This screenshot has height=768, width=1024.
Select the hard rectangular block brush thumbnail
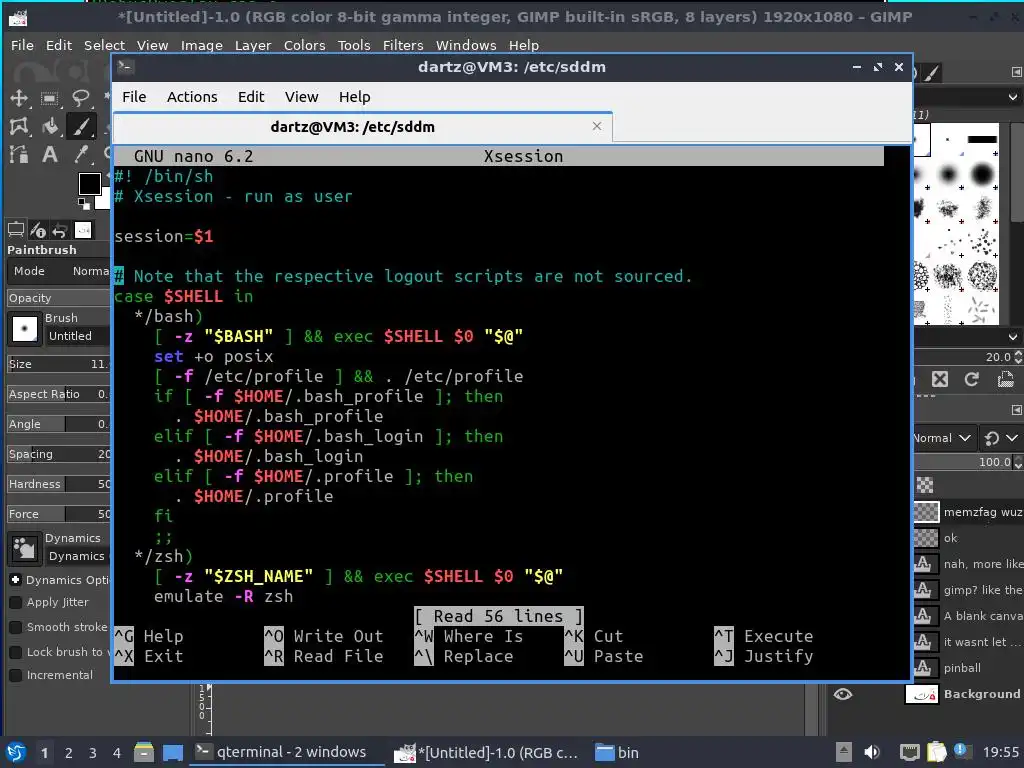click(982, 139)
